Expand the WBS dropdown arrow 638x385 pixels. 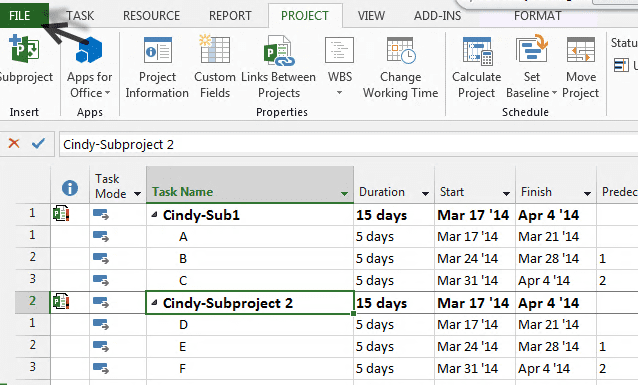click(339, 93)
